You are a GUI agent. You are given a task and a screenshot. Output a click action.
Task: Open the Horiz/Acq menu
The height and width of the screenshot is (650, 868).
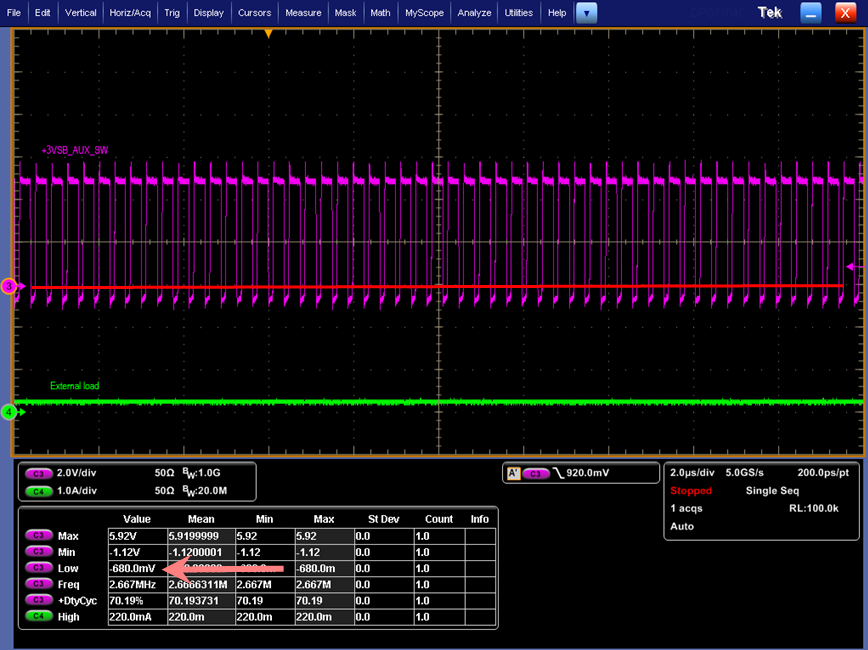(130, 13)
